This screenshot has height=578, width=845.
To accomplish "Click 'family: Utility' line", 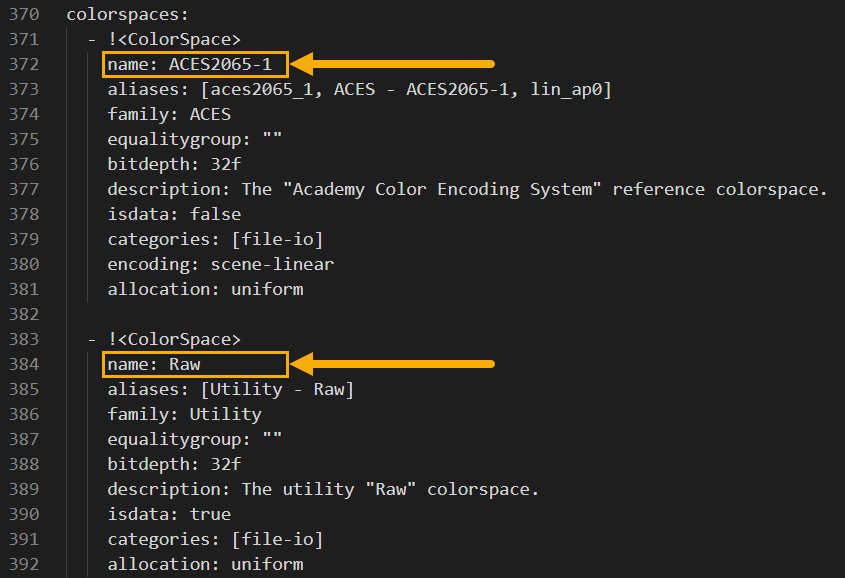I will [x=184, y=414].
